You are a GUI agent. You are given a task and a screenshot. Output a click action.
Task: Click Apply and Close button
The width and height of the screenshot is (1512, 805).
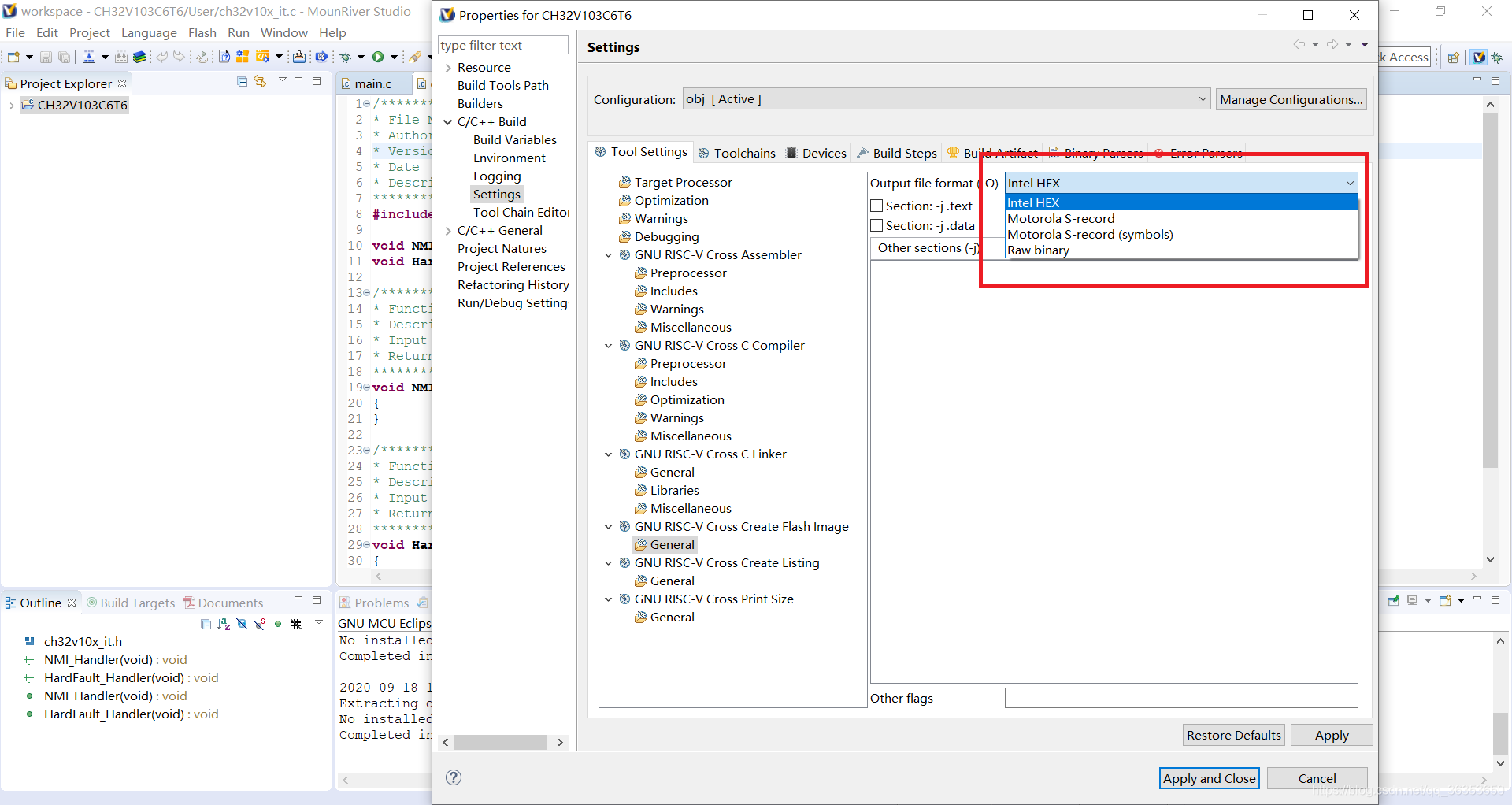pyautogui.click(x=1210, y=778)
